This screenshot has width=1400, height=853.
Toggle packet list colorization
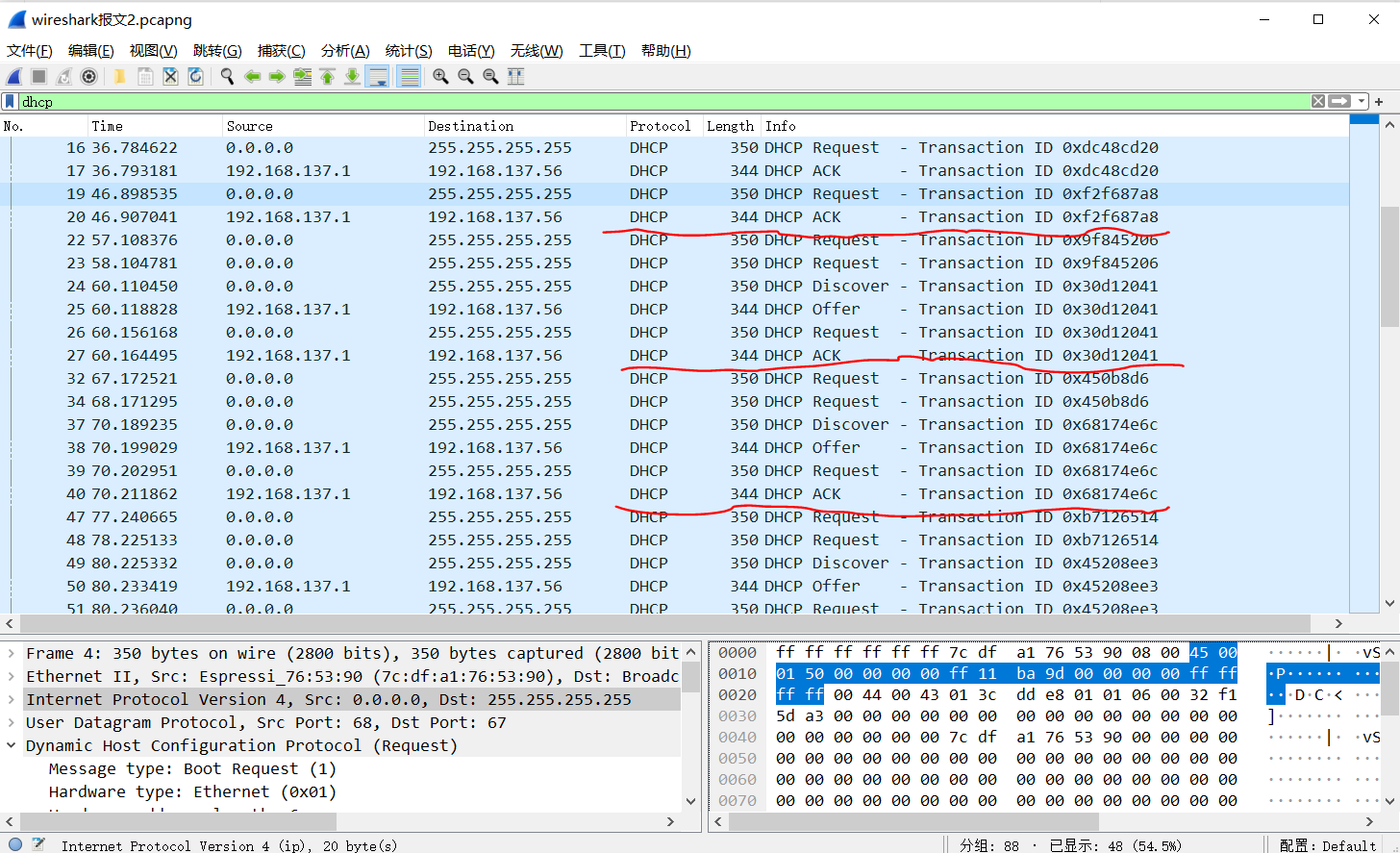(409, 77)
